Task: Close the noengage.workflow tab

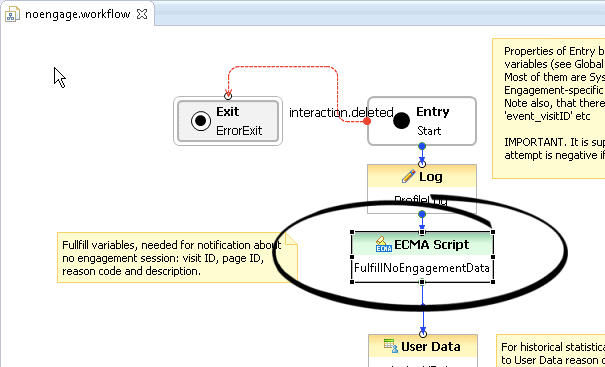Action: coord(142,14)
